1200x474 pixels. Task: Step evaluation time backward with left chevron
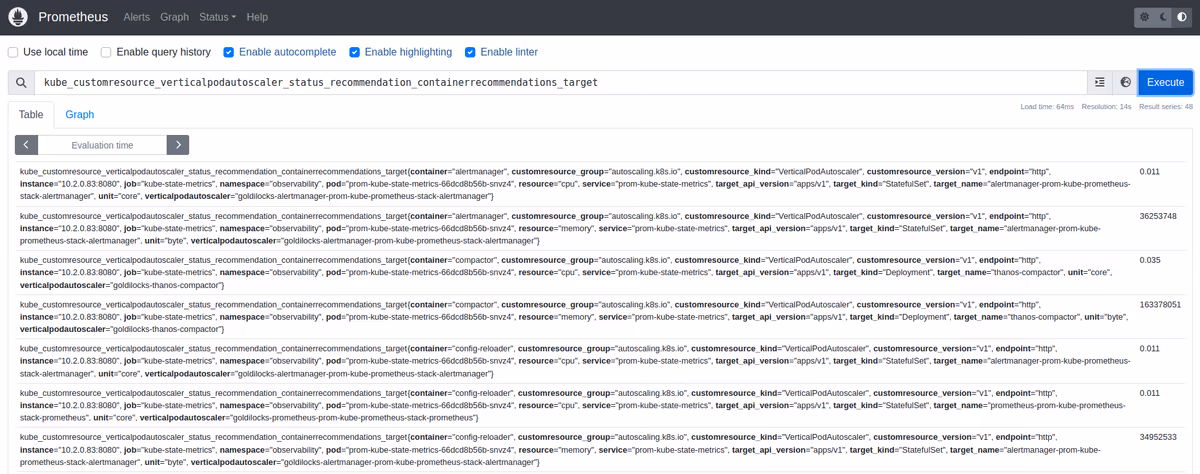[x=27, y=145]
